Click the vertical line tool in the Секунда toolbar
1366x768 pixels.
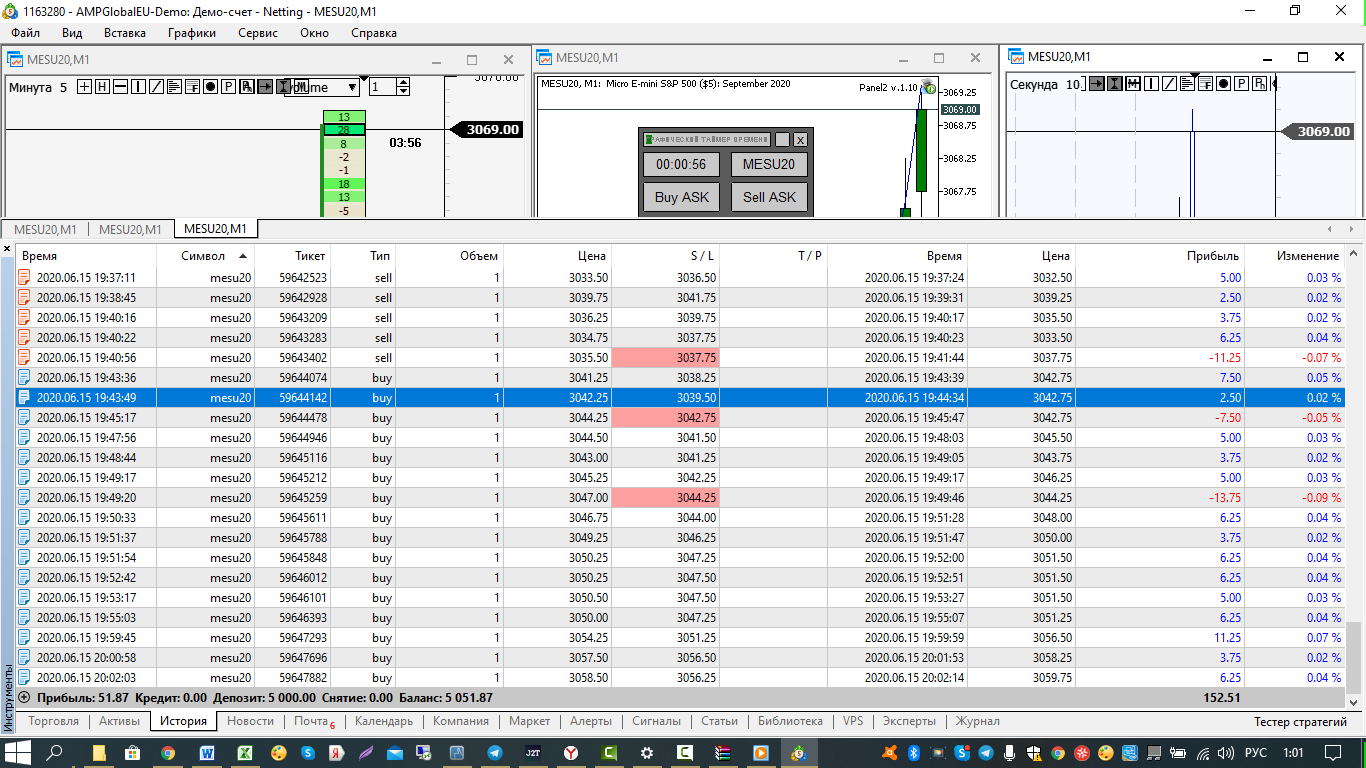[1151, 84]
